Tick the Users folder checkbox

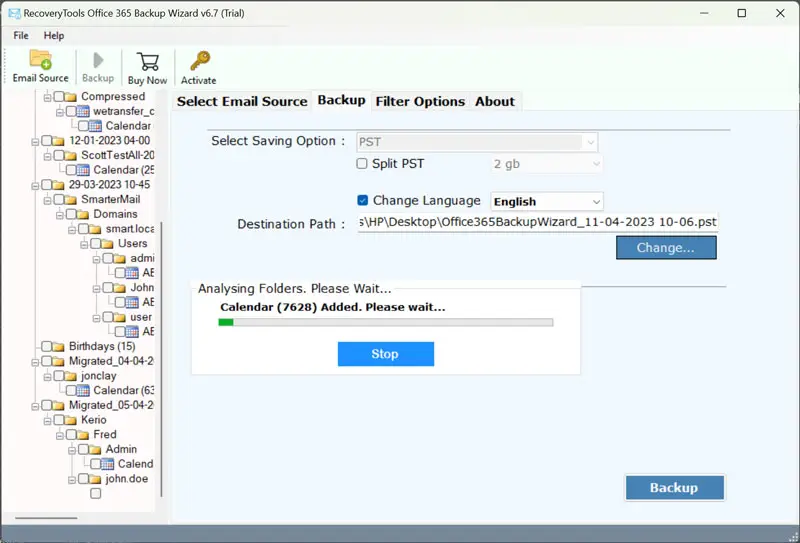pos(96,244)
